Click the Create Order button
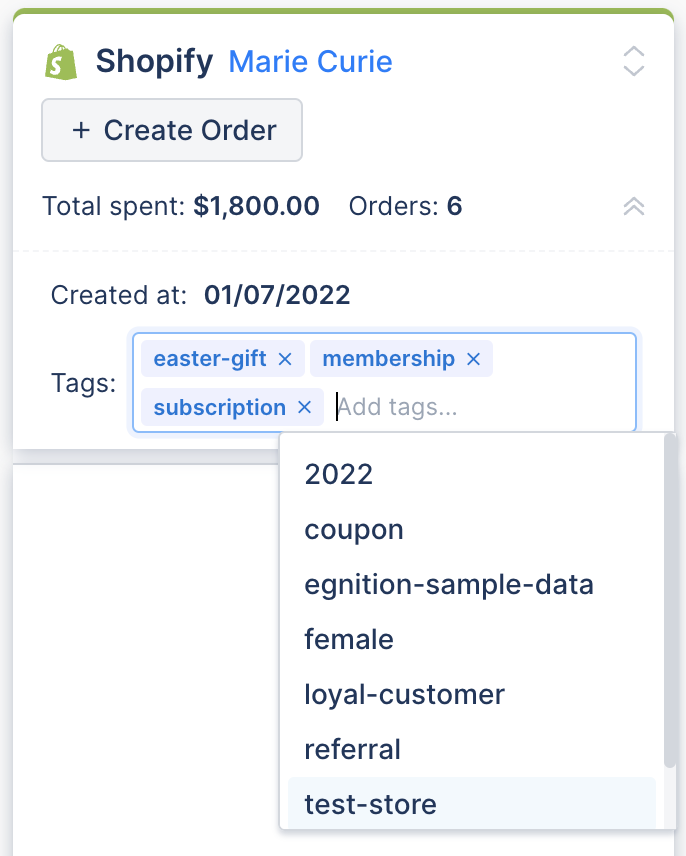 (x=172, y=130)
